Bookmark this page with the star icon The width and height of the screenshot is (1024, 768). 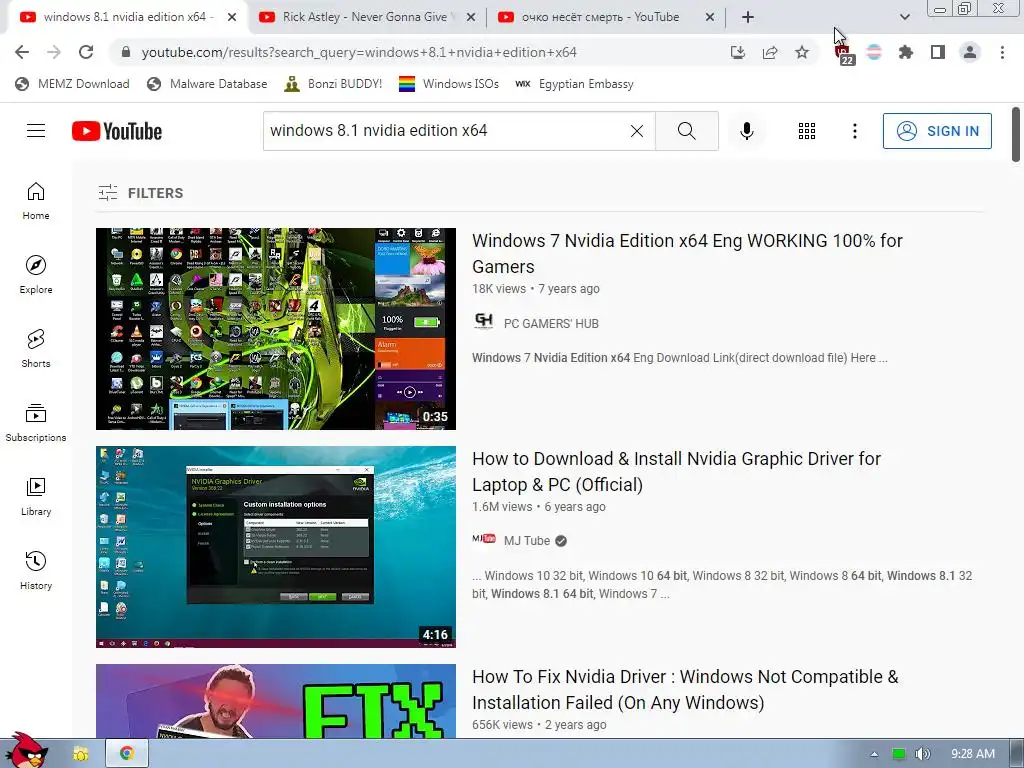tap(802, 52)
